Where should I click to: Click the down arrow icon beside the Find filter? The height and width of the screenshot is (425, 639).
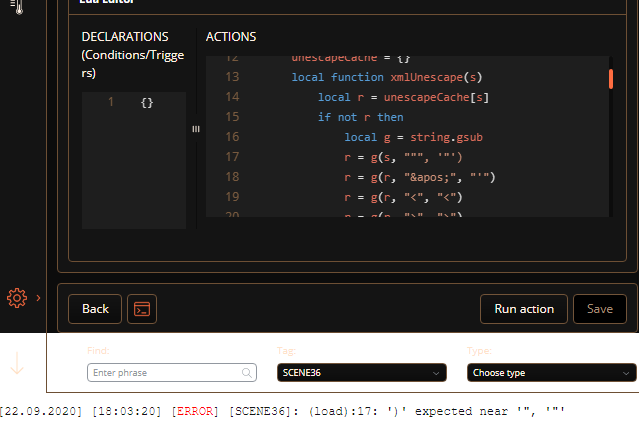(17, 363)
